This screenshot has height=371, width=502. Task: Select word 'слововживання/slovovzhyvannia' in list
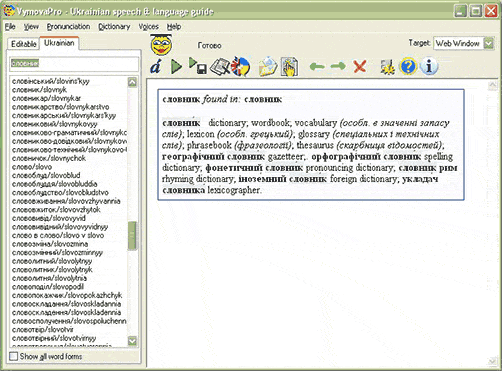pos(66,201)
